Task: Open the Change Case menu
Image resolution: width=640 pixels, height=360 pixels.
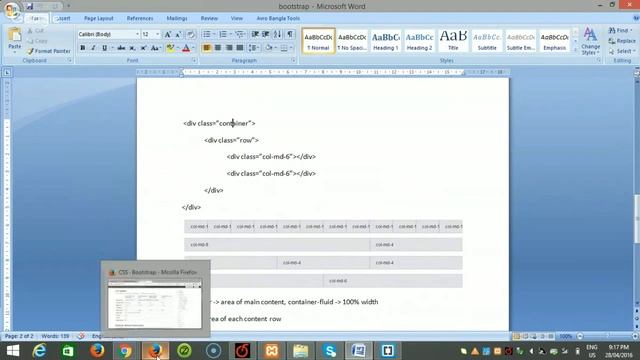Action: pos(156,48)
